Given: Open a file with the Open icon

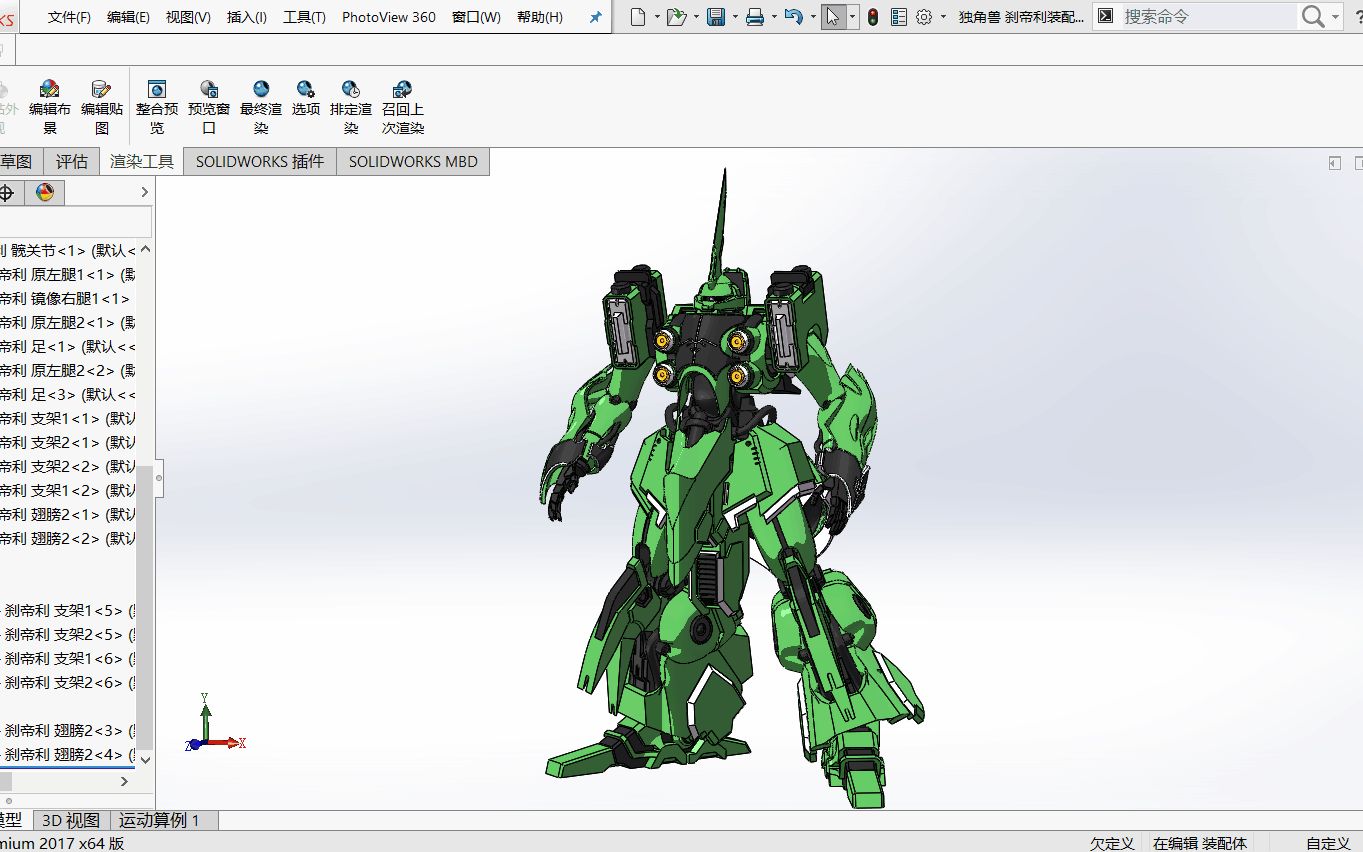Looking at the screenshot, I should pos(676,17).
